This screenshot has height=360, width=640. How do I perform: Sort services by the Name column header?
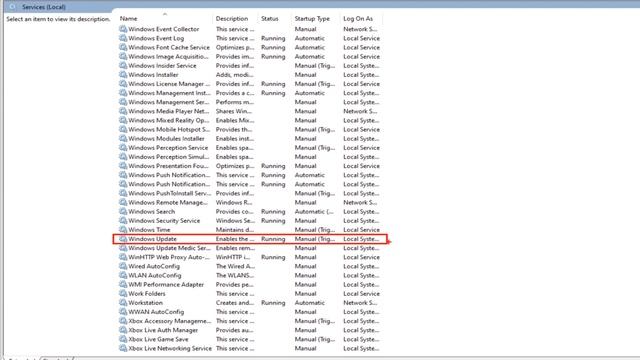tap(129, 18)
